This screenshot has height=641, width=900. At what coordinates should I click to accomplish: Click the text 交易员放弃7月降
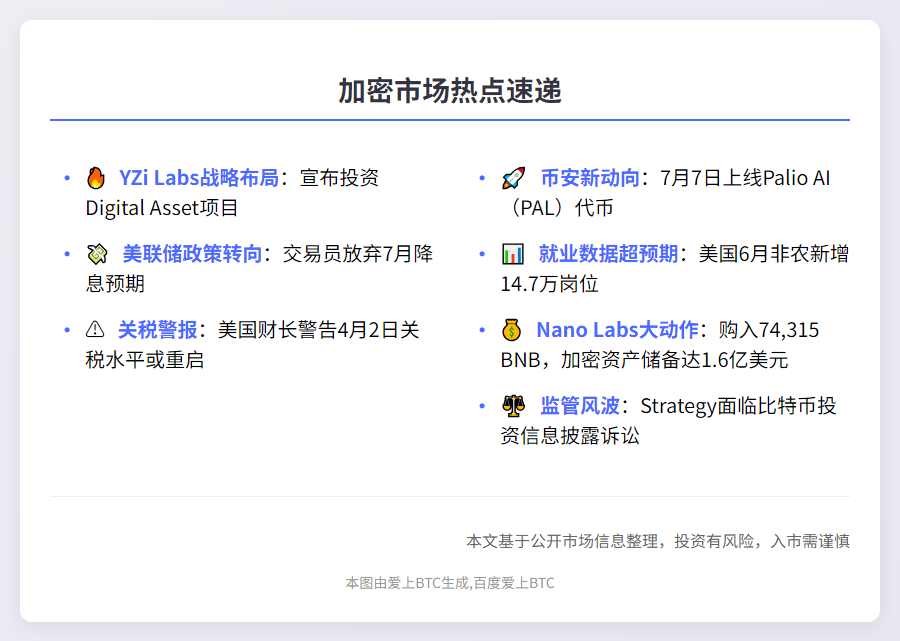point(358,254)
